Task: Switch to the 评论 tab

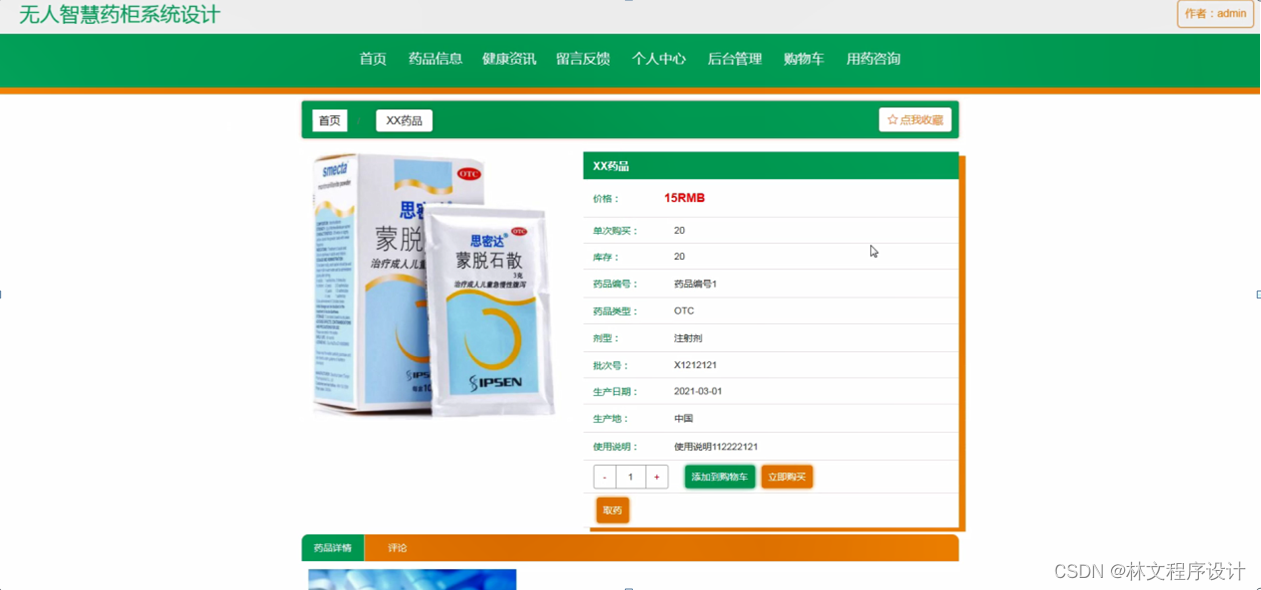Action: [x=398, y=548]
